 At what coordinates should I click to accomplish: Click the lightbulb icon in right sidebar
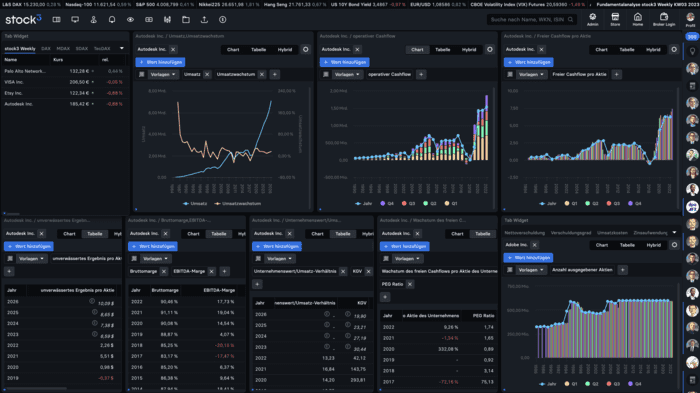(x=692, y=51)
